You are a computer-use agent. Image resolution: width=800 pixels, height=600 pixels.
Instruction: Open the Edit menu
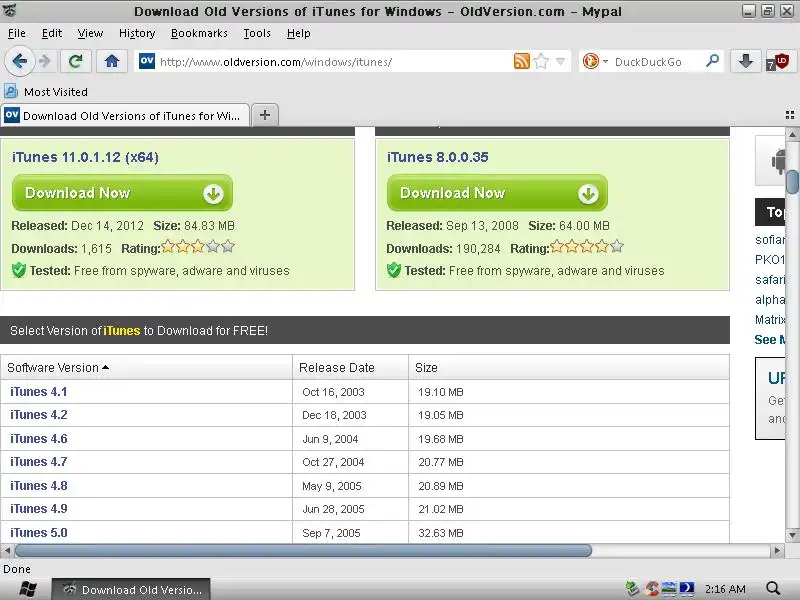tap(52, 33)
